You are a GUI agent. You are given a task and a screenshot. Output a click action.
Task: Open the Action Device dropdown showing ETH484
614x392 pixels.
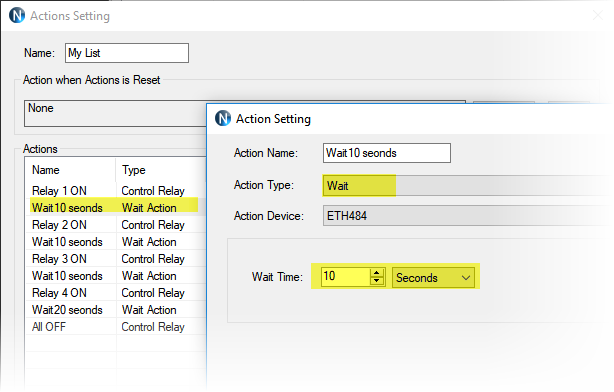[x=468, y=216]
